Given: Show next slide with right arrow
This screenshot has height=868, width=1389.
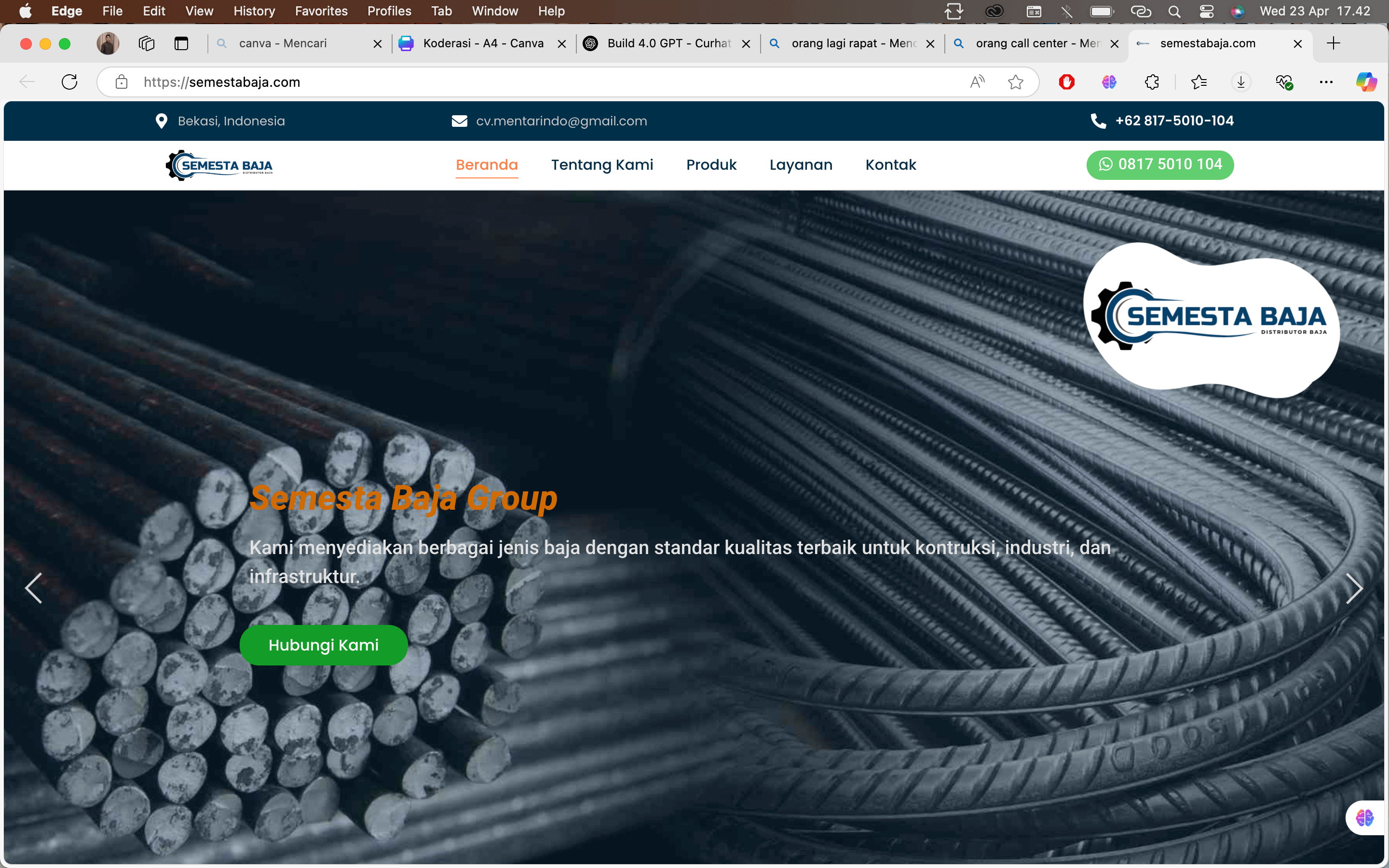Looking at the screenshot, I should [x=1354, y=588].
